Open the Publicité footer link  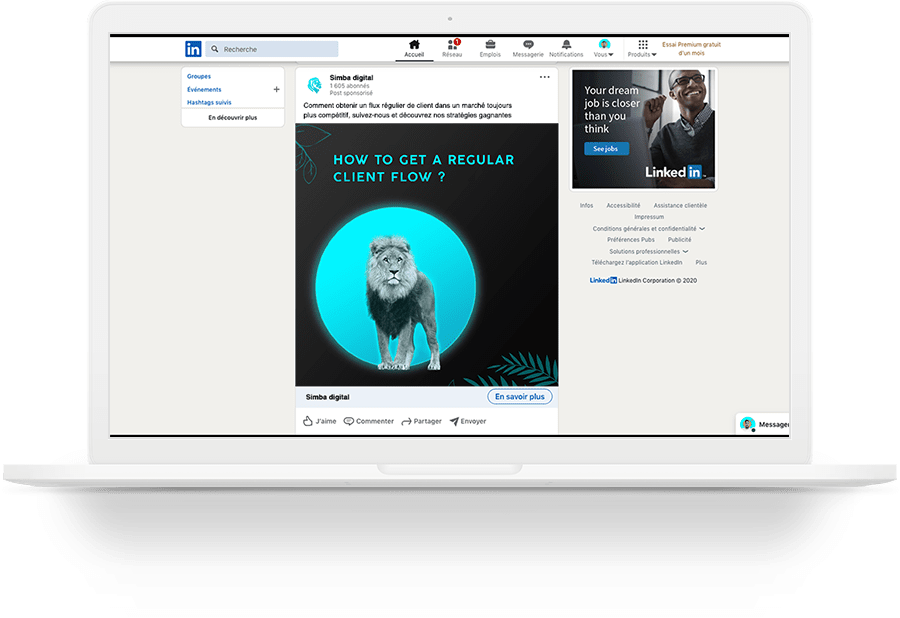click(x=680, y=240)
